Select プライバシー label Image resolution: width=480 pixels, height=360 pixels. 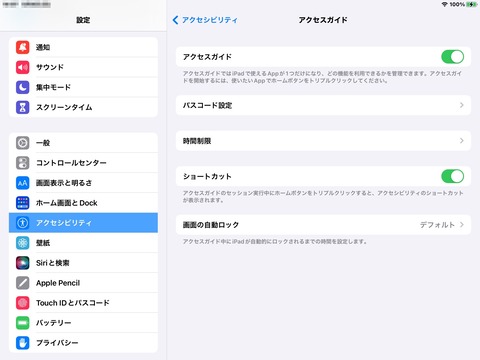click(57, 343)
